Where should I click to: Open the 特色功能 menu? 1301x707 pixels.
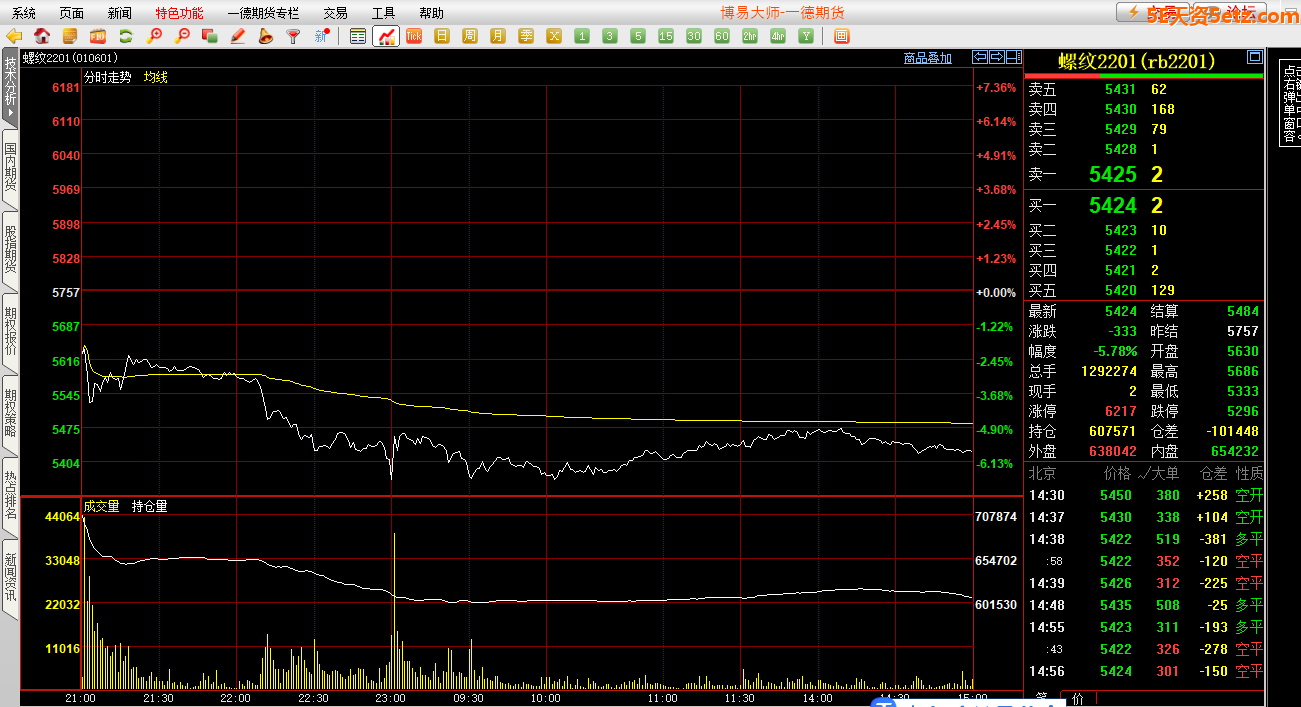tap(179, 13)
